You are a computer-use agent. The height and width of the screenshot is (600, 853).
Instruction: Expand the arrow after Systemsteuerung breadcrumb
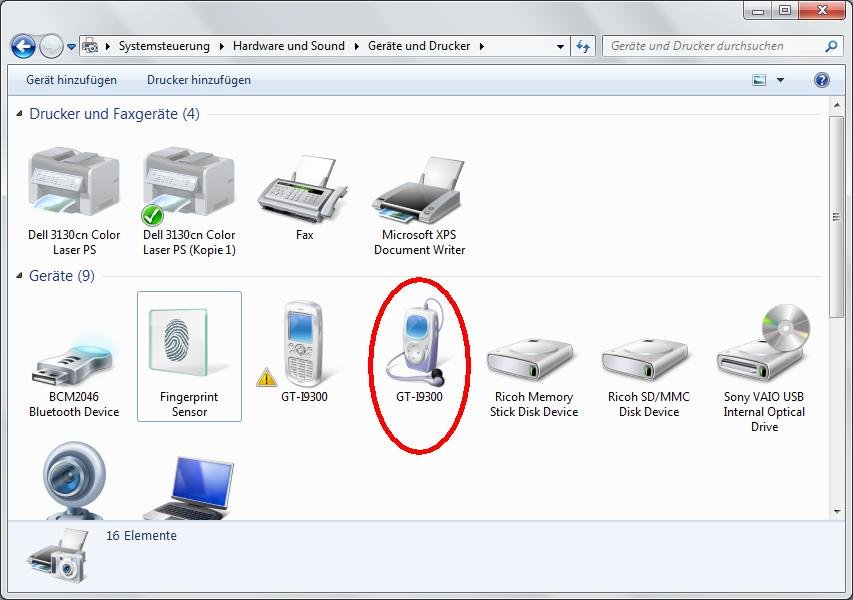coord(221,46)
